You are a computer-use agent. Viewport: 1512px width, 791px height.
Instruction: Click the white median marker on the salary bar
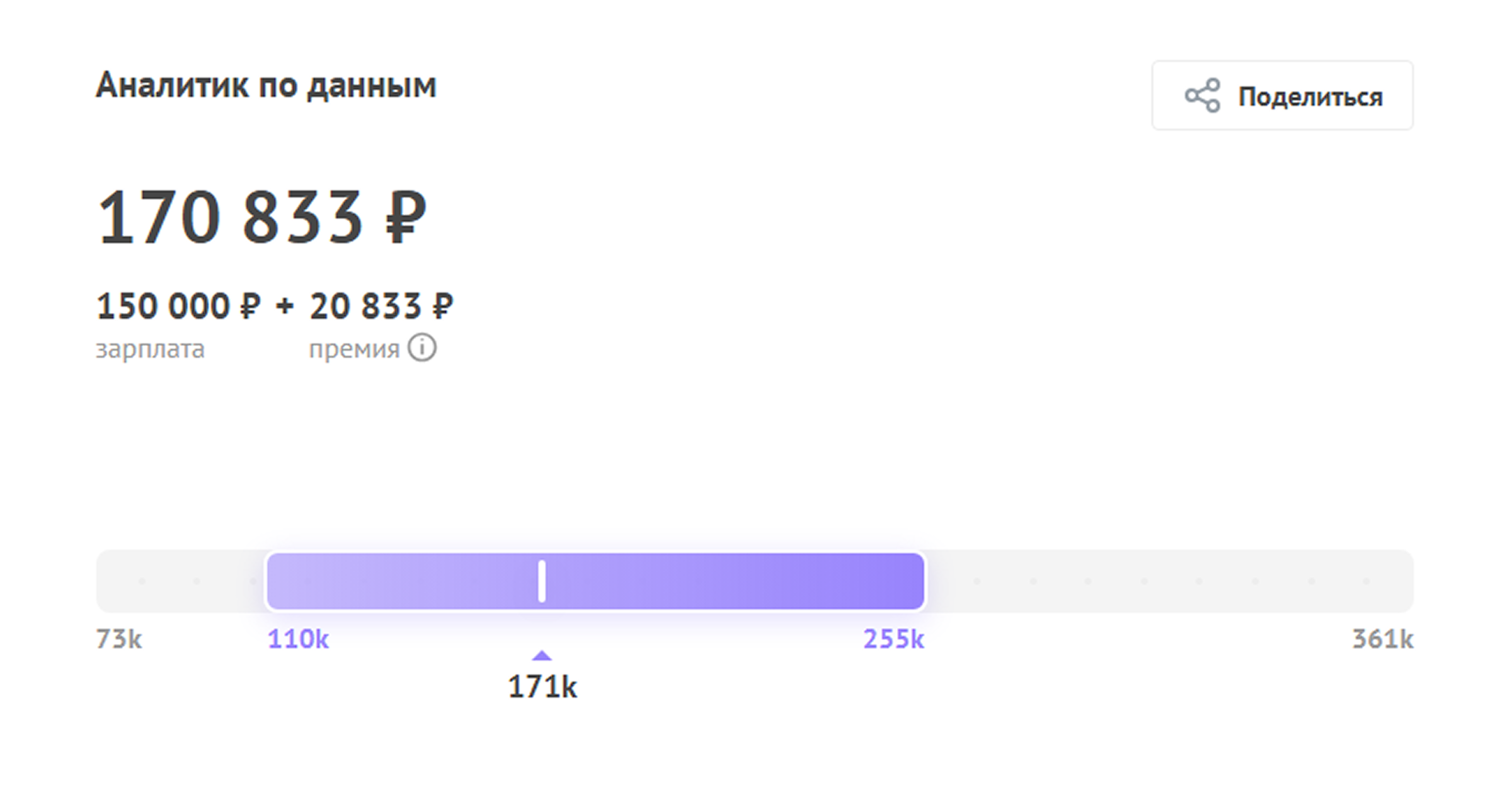coord(542,581)
